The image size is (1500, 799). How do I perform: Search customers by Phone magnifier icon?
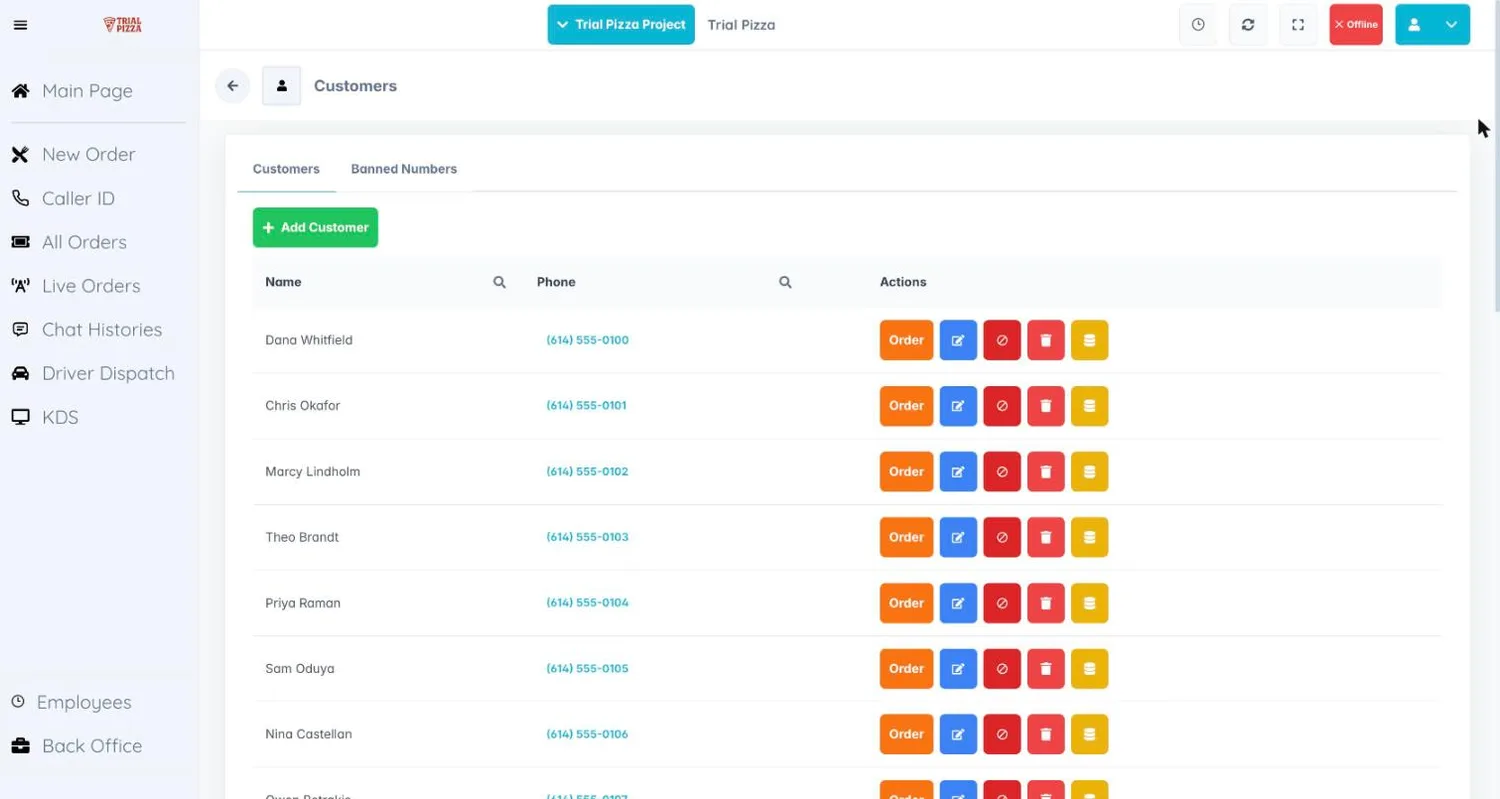point(785,282)
